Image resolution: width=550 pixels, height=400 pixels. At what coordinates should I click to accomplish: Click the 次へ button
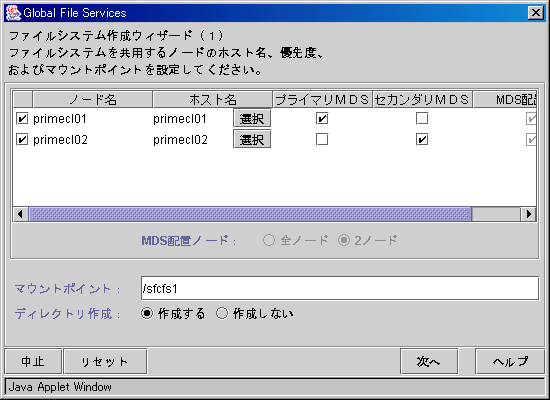429,361
